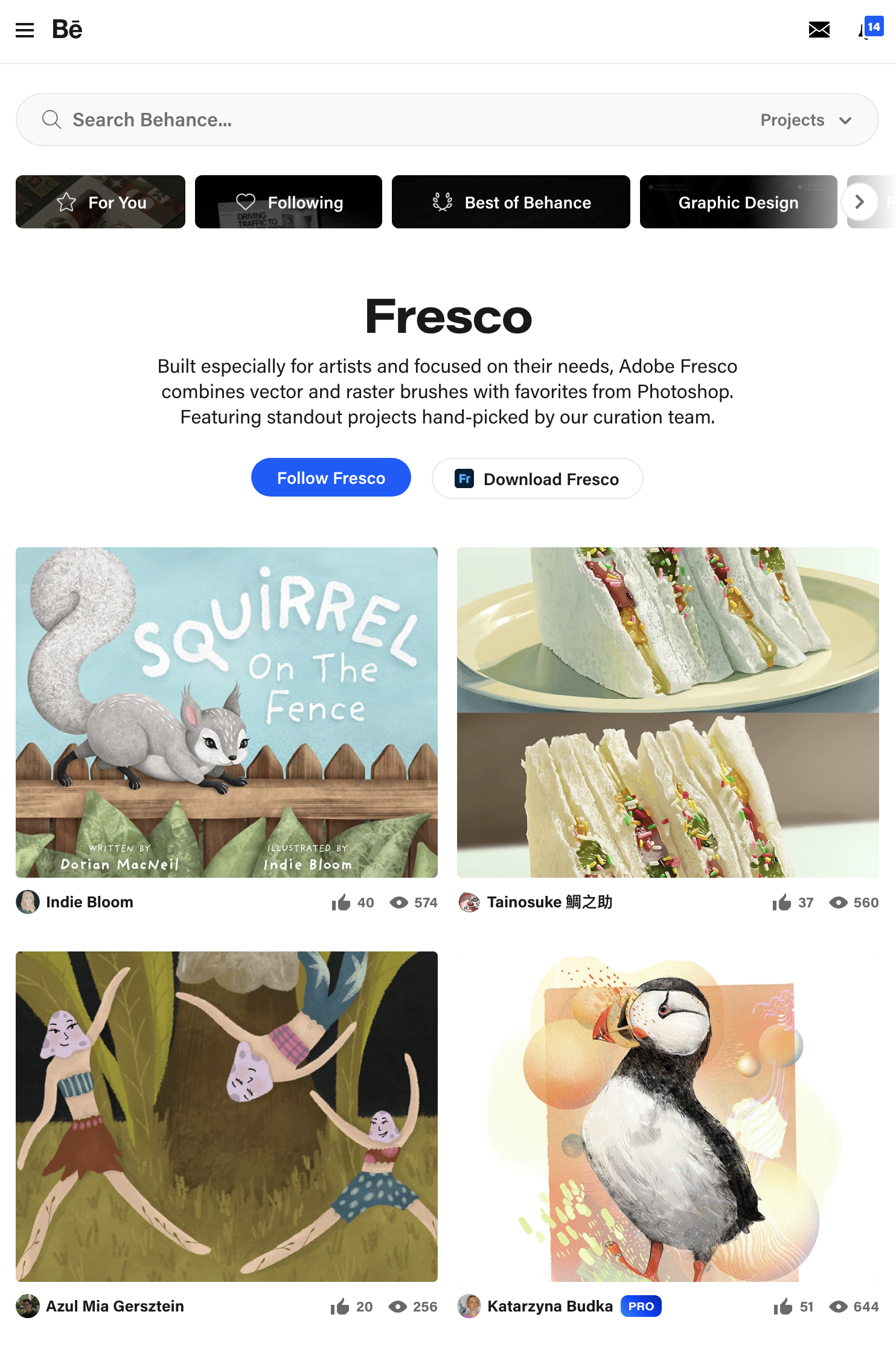Viewport: 896px width, 1358px height.
Task: Click the thumbs-up on Azul Mia's project
Action: [340, 1307]
